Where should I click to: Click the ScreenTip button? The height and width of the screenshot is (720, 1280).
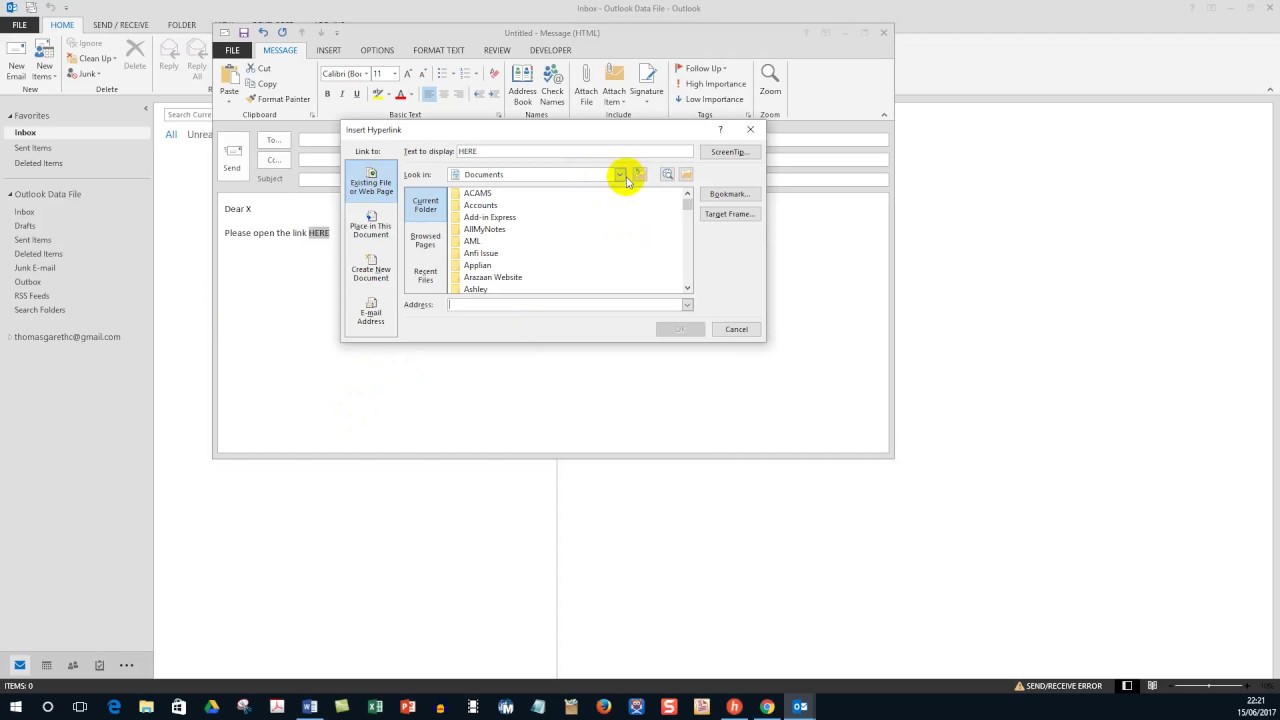(729, 152)
